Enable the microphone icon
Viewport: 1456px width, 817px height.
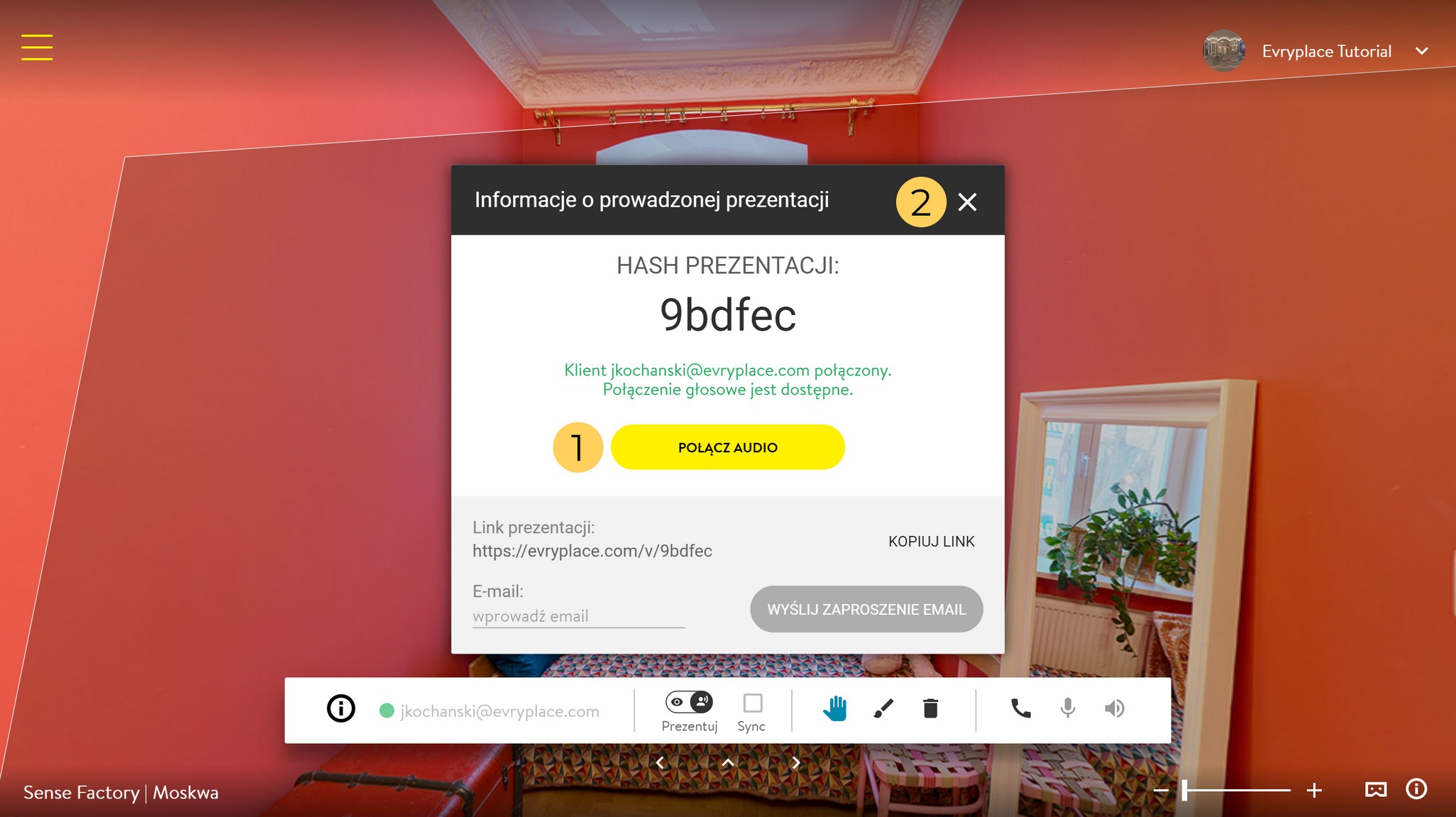click(x=1068, y=711)
